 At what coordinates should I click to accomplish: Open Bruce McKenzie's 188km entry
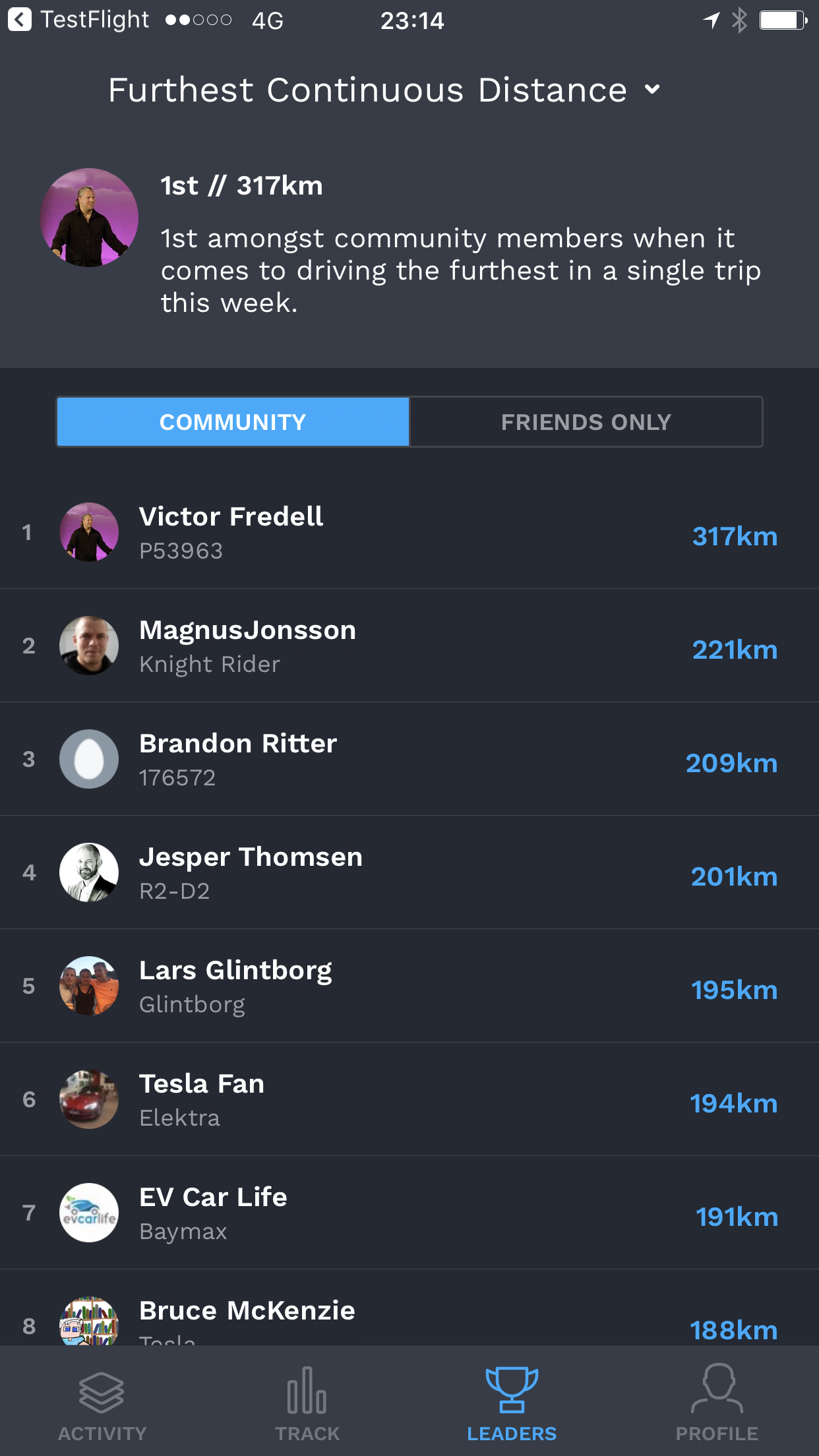click(409, 1308)
